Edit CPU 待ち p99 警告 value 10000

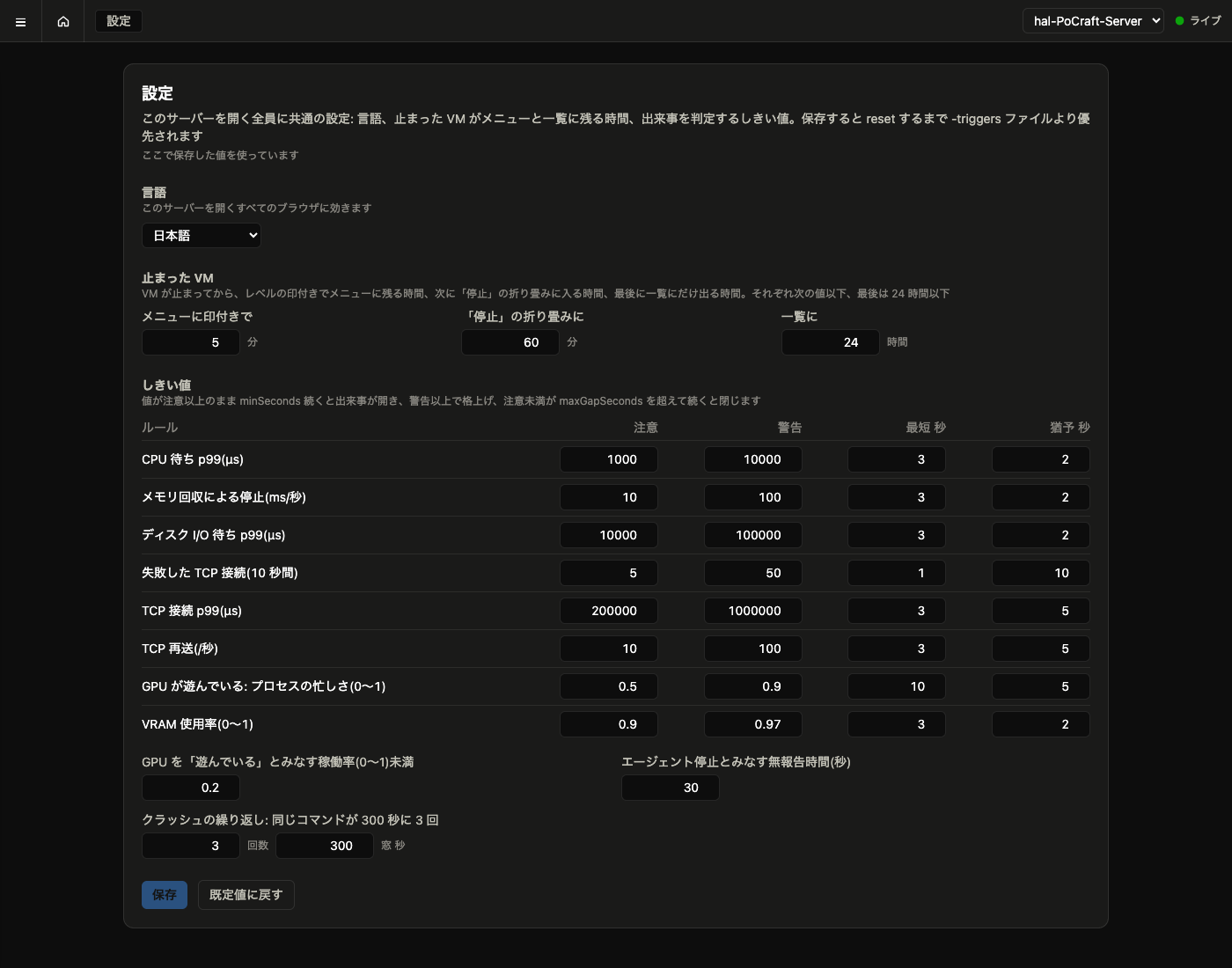click(753, 459)
